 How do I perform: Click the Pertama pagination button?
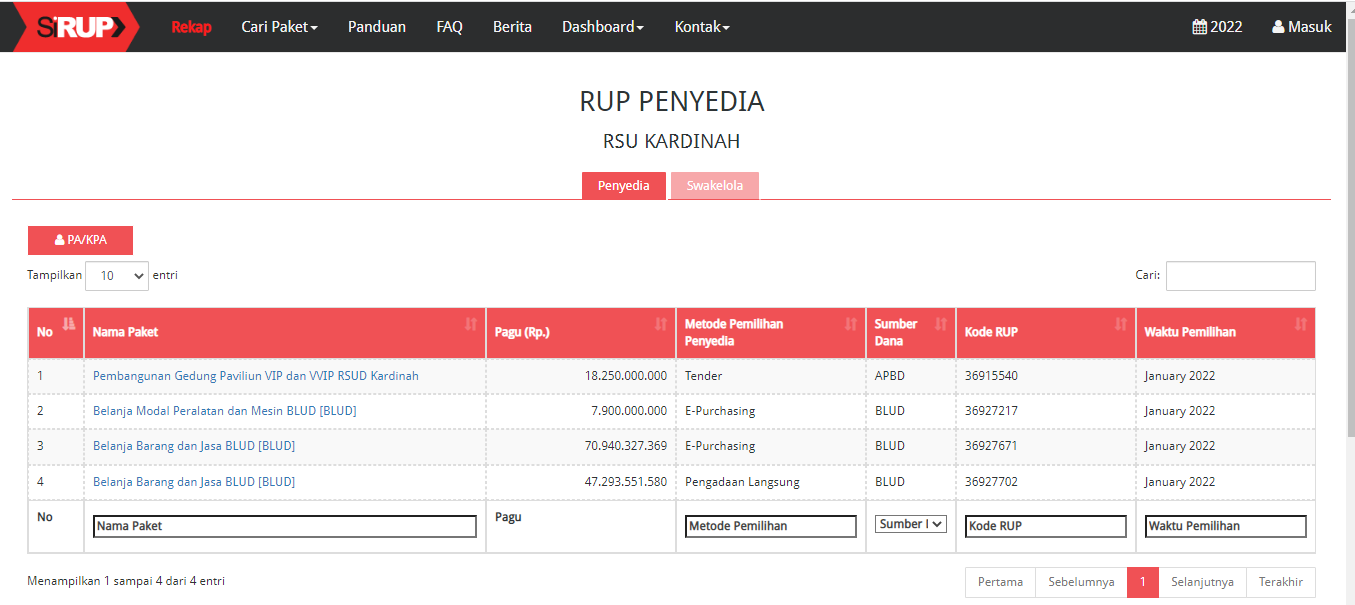(1000, 582)
